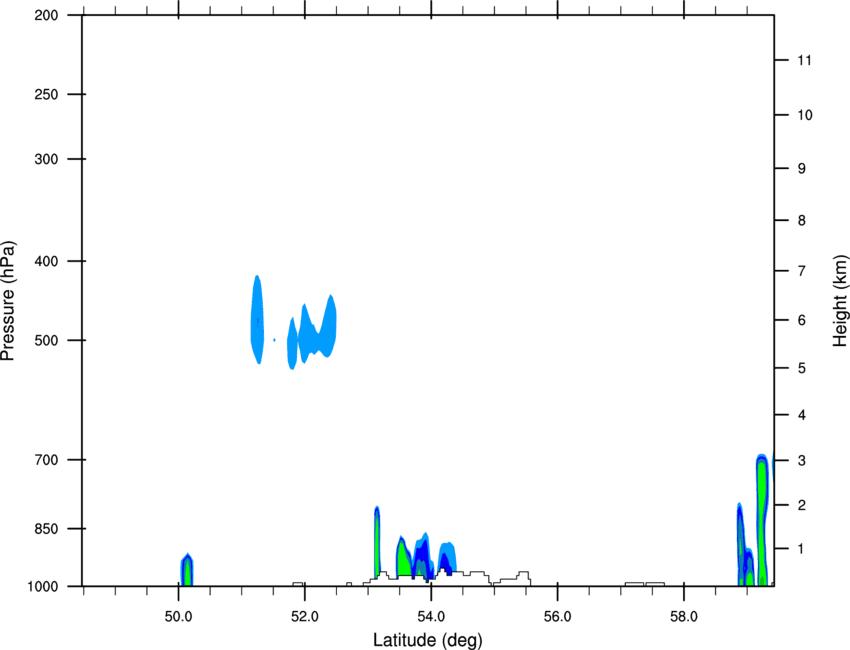Click the 50.0 latitude tick label
The height and width of the screenshot is (650, 850).
point(178,617)
